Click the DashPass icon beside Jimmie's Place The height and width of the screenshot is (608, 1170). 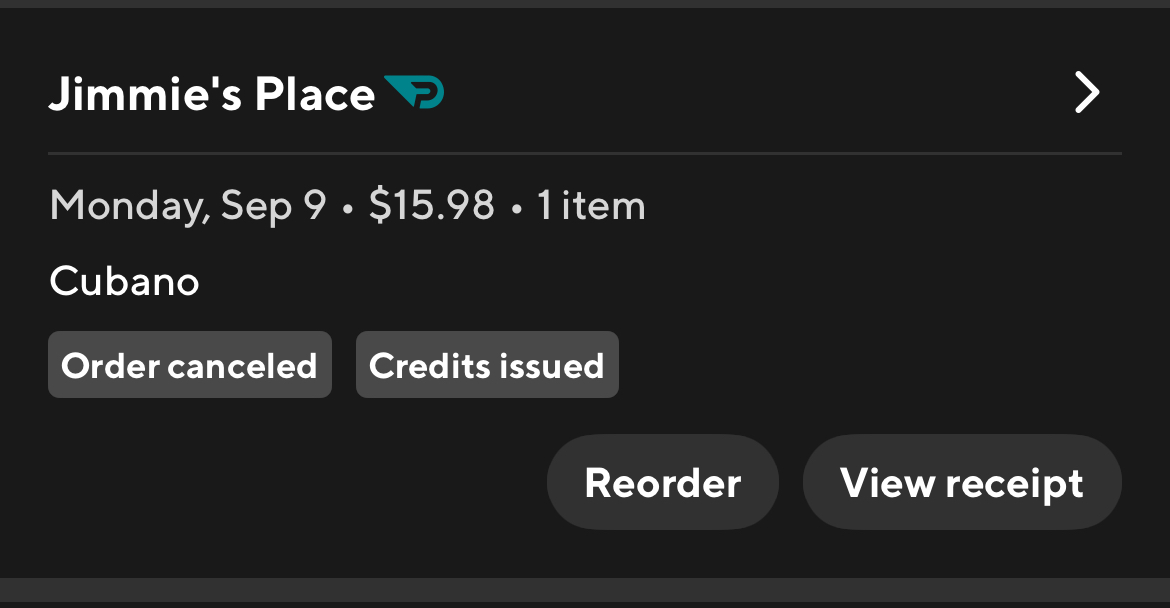[414, 93]
